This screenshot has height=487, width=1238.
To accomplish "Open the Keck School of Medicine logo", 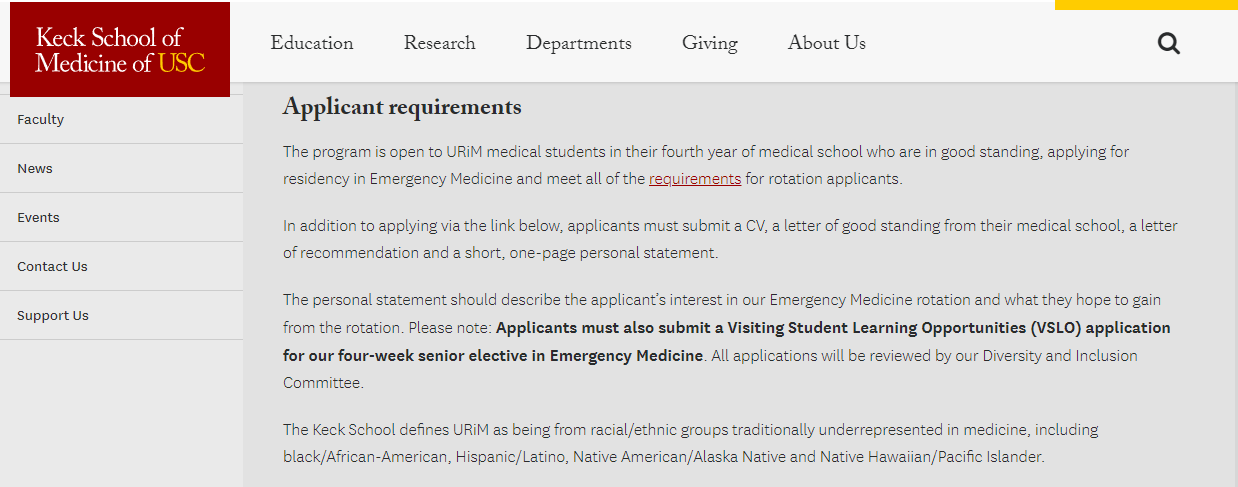I will point(120,50).
